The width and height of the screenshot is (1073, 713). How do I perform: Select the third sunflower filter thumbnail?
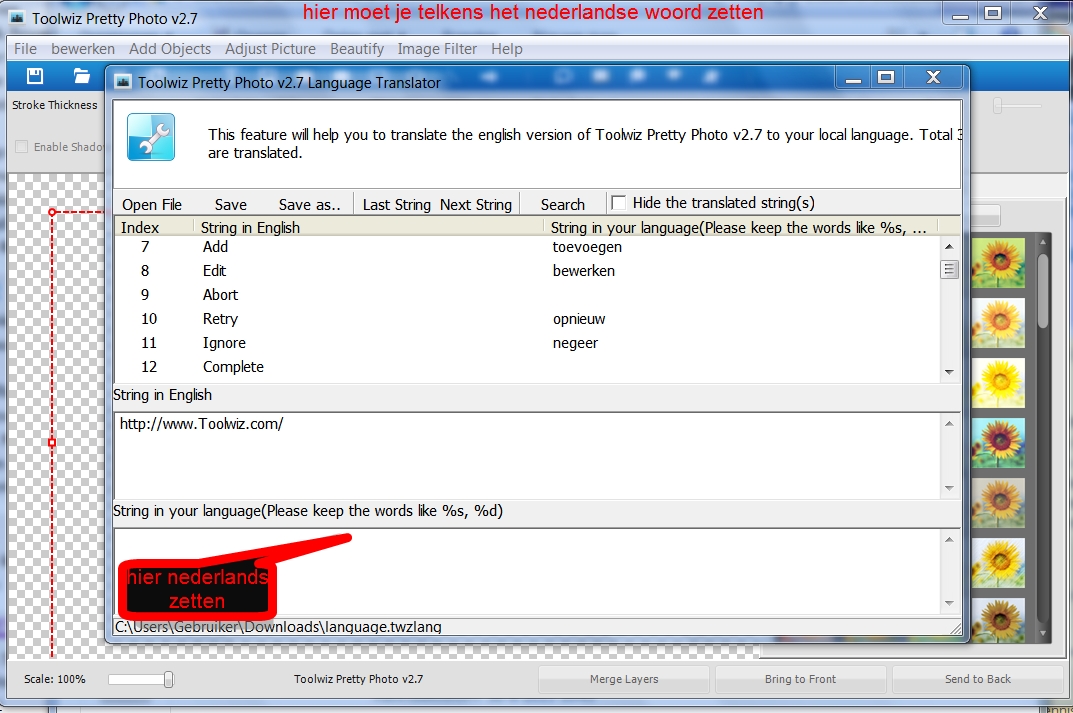tap(998, 383)
